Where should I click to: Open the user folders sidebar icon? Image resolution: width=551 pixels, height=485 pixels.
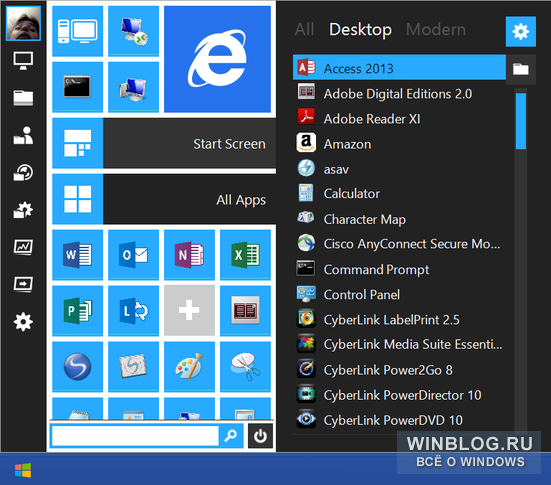tap(23, 135)
